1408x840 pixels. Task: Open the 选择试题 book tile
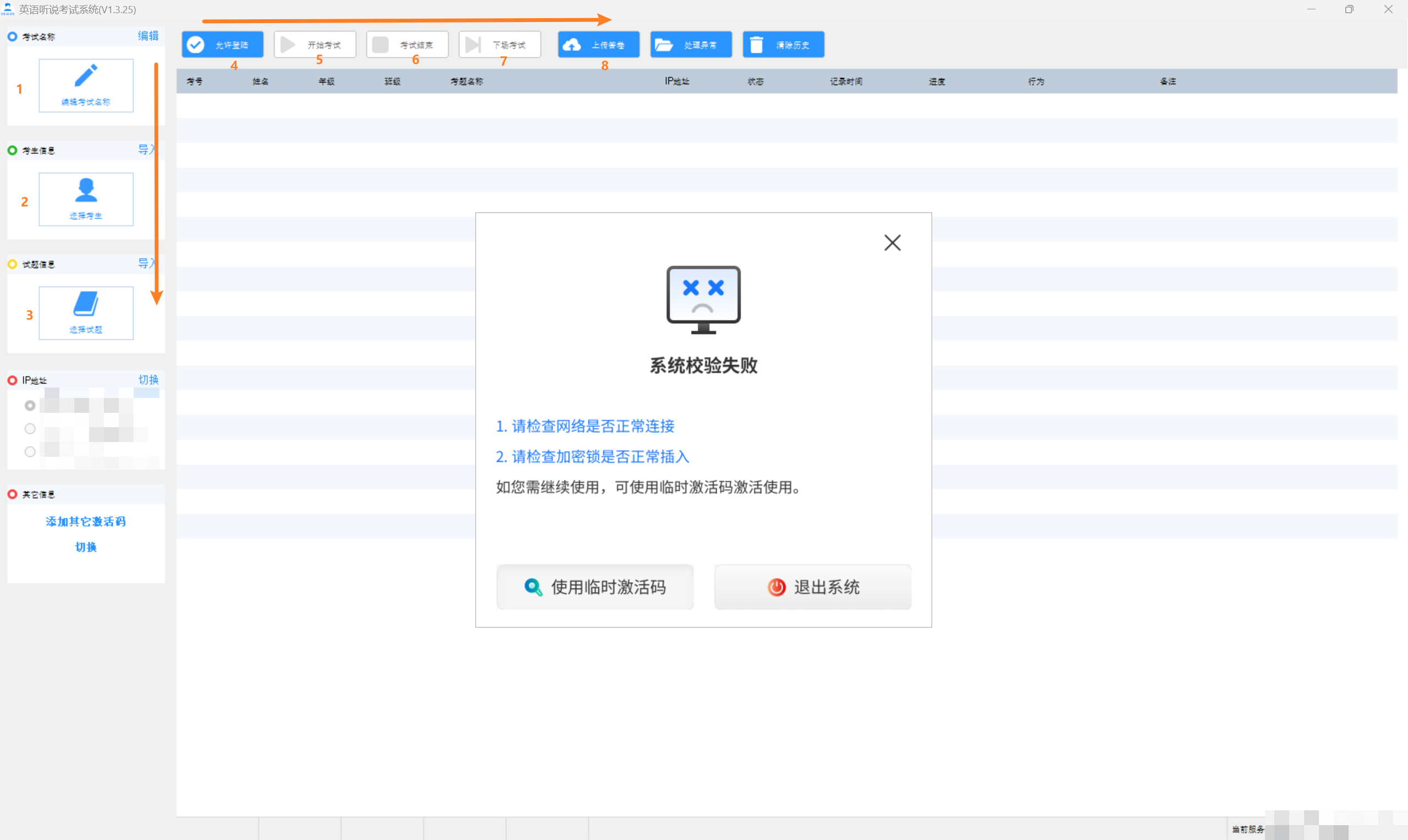[x=86, y=313]
